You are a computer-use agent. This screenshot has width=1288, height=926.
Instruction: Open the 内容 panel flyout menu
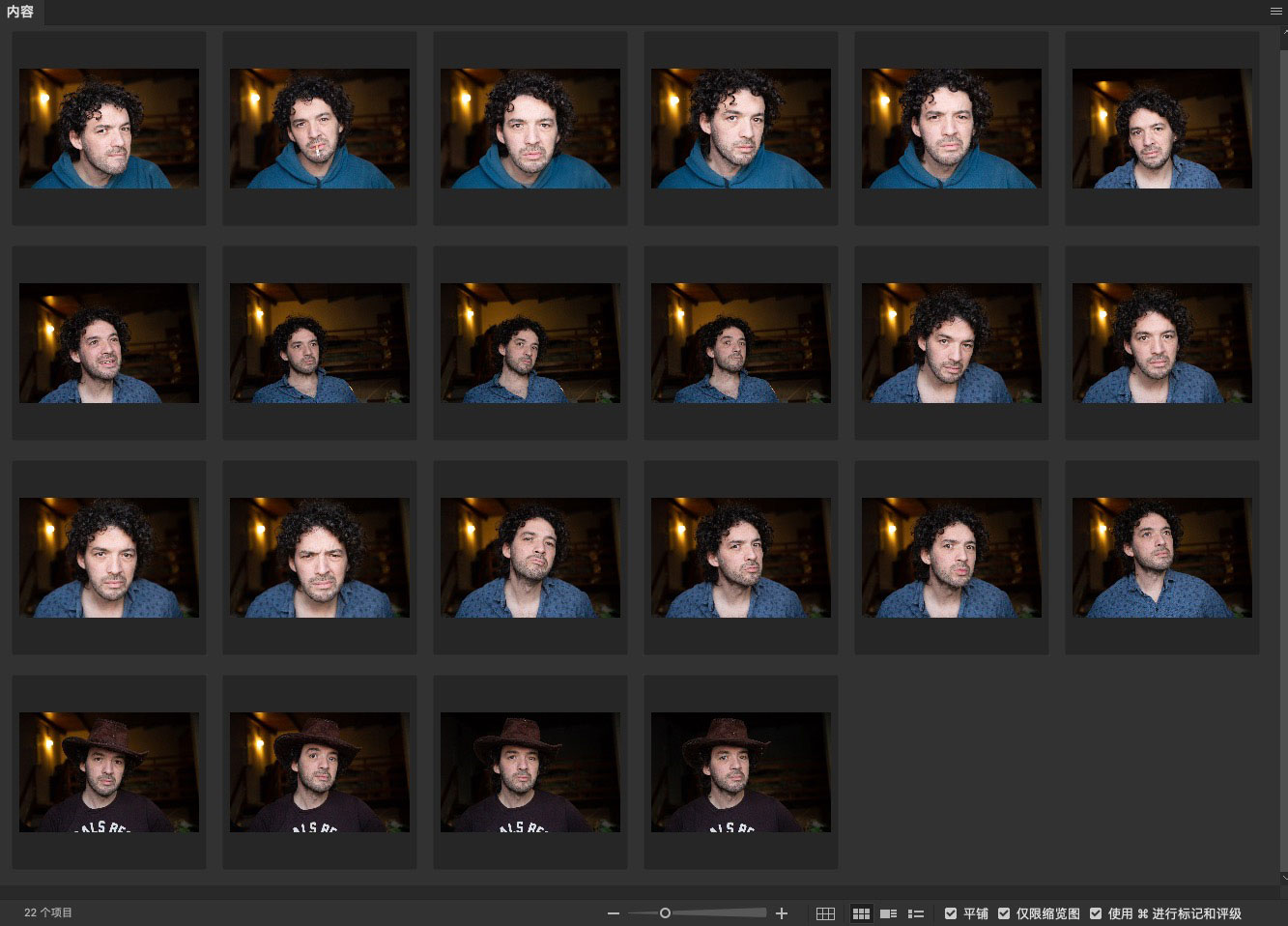[1275, 12]
